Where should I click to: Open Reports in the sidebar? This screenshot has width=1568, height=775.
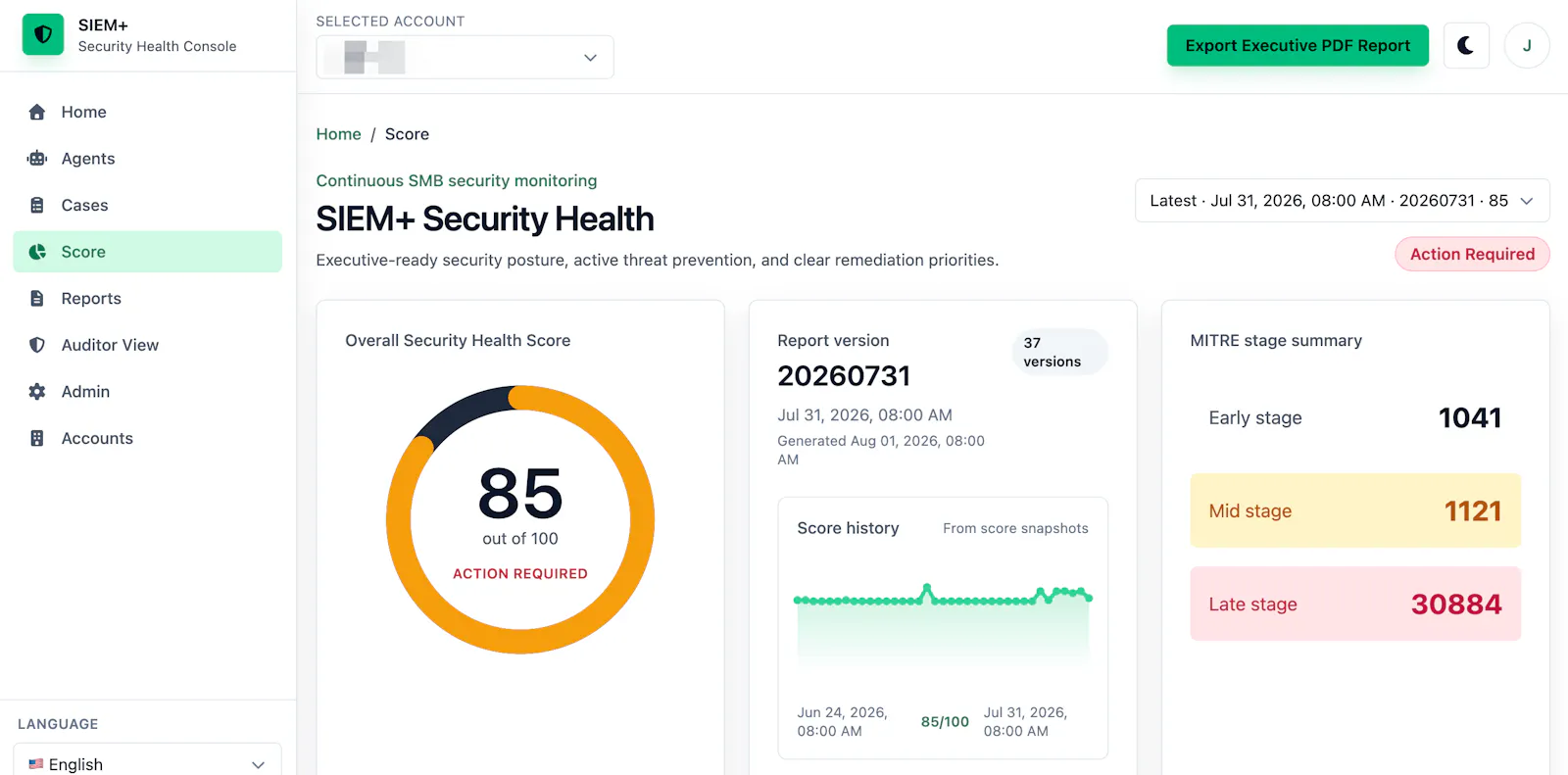(147, 298)
